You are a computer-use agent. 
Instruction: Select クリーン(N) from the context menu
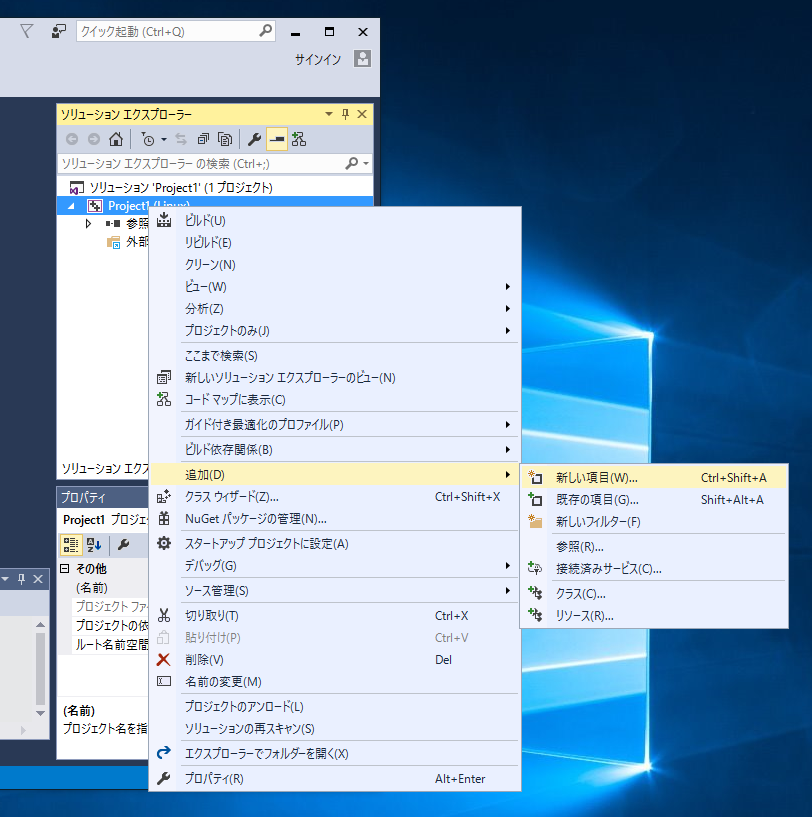tap(335, 265)
